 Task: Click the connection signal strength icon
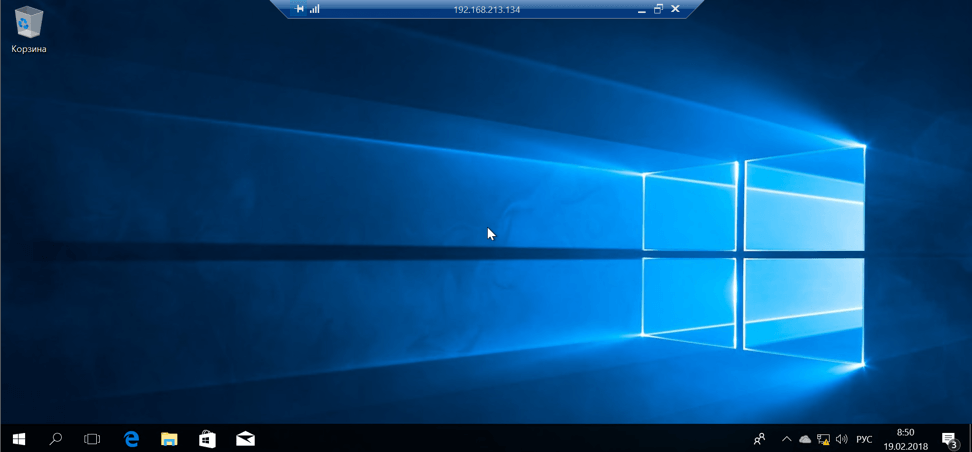pos(315,9)
